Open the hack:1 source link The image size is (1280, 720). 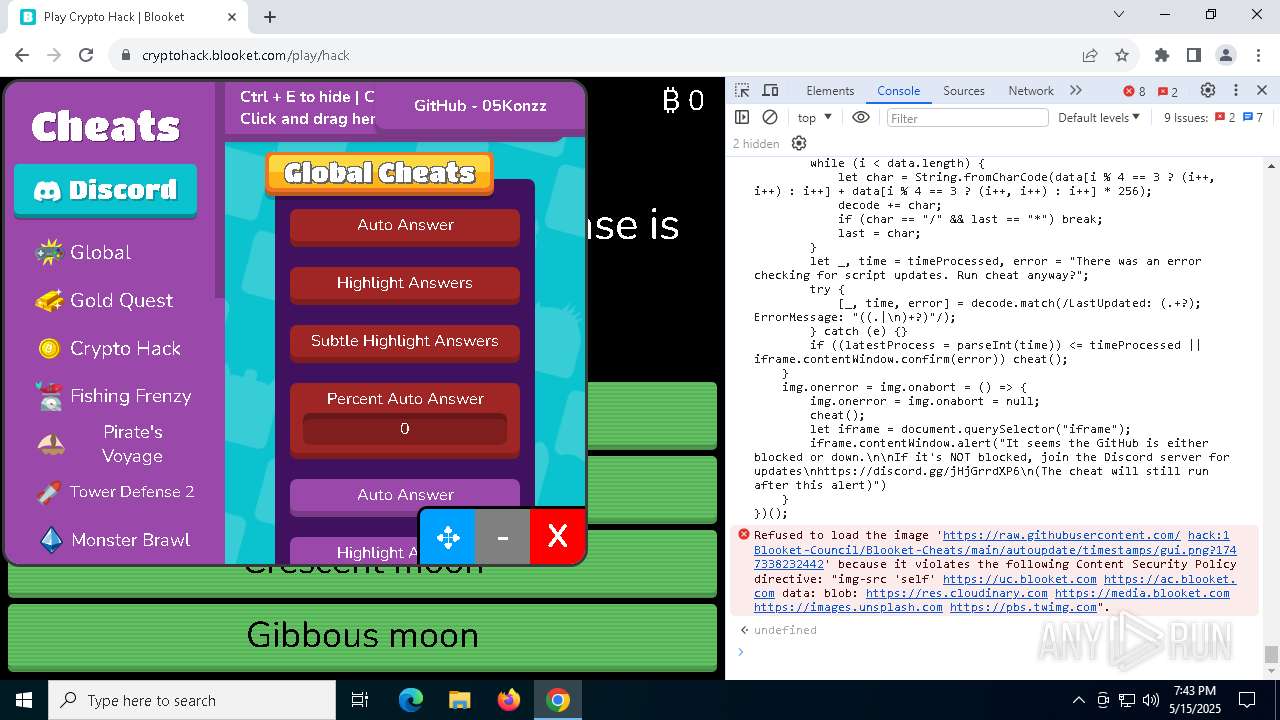pos(1209,535)
